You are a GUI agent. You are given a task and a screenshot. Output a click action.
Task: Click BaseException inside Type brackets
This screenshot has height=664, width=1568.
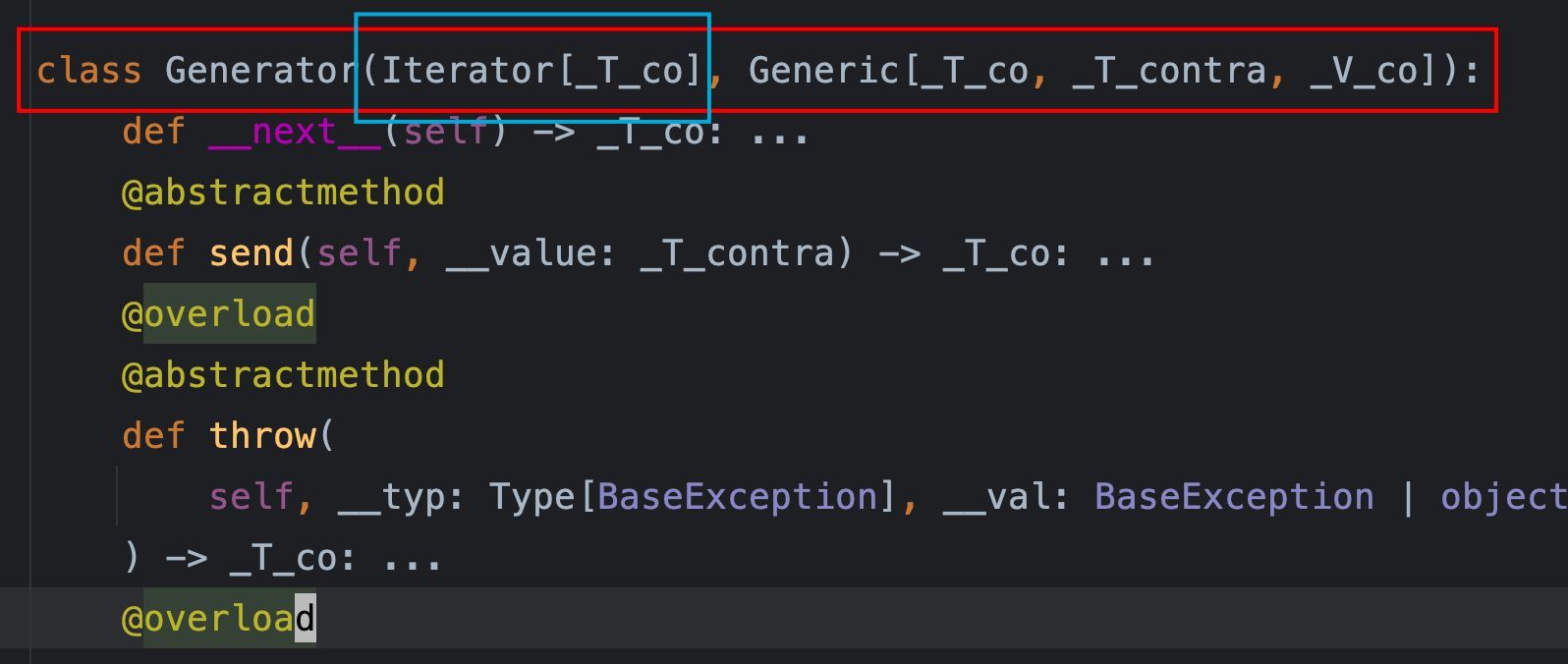tap(737, 497)
